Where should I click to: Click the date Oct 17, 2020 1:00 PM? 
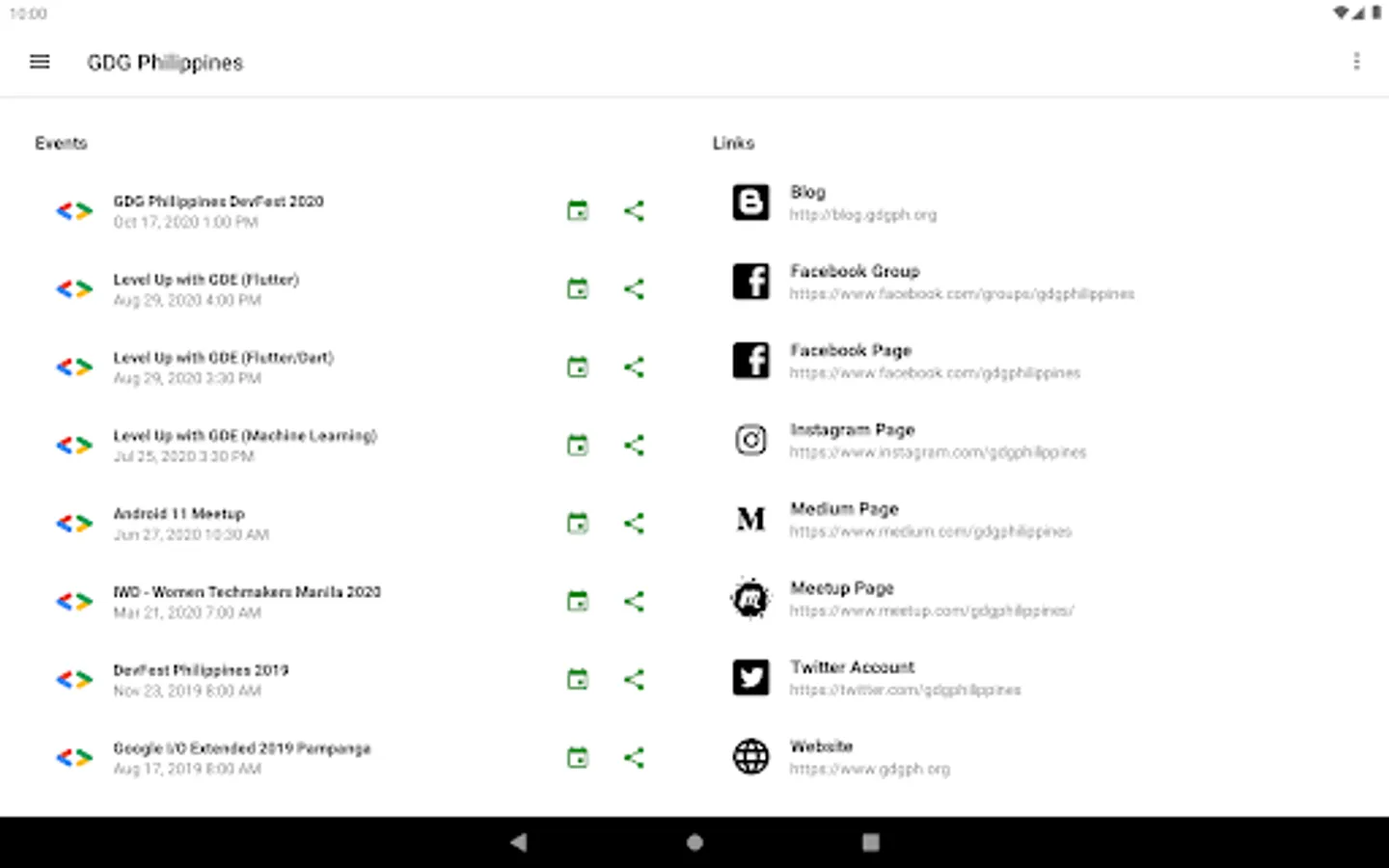185,222
